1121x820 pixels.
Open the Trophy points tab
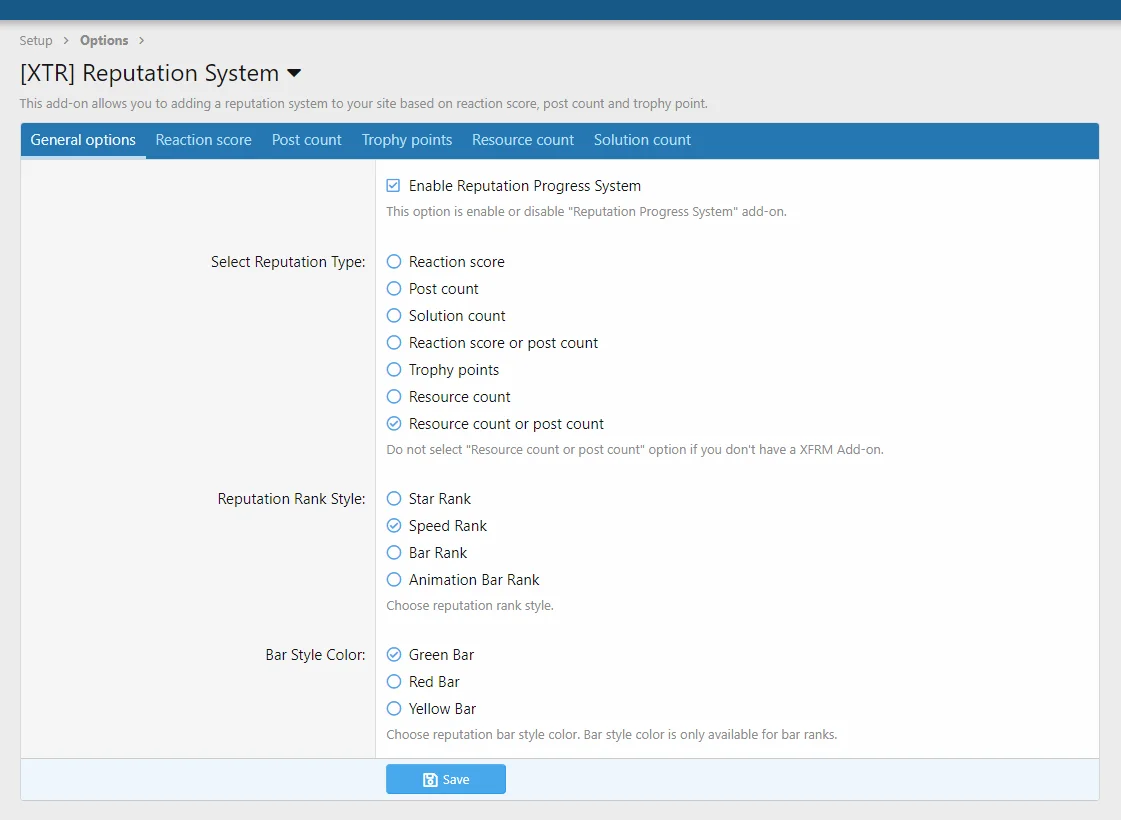click(407, 140)
